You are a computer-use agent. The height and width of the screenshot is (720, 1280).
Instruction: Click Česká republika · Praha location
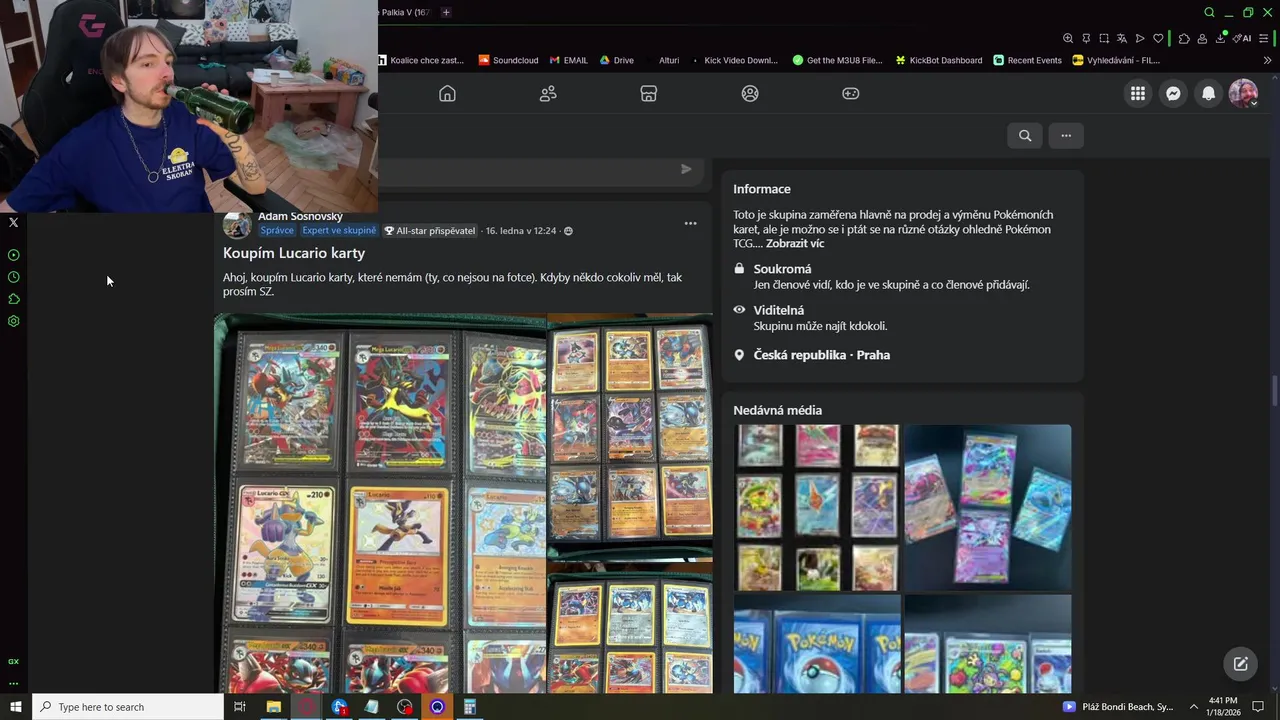(822, 355)
